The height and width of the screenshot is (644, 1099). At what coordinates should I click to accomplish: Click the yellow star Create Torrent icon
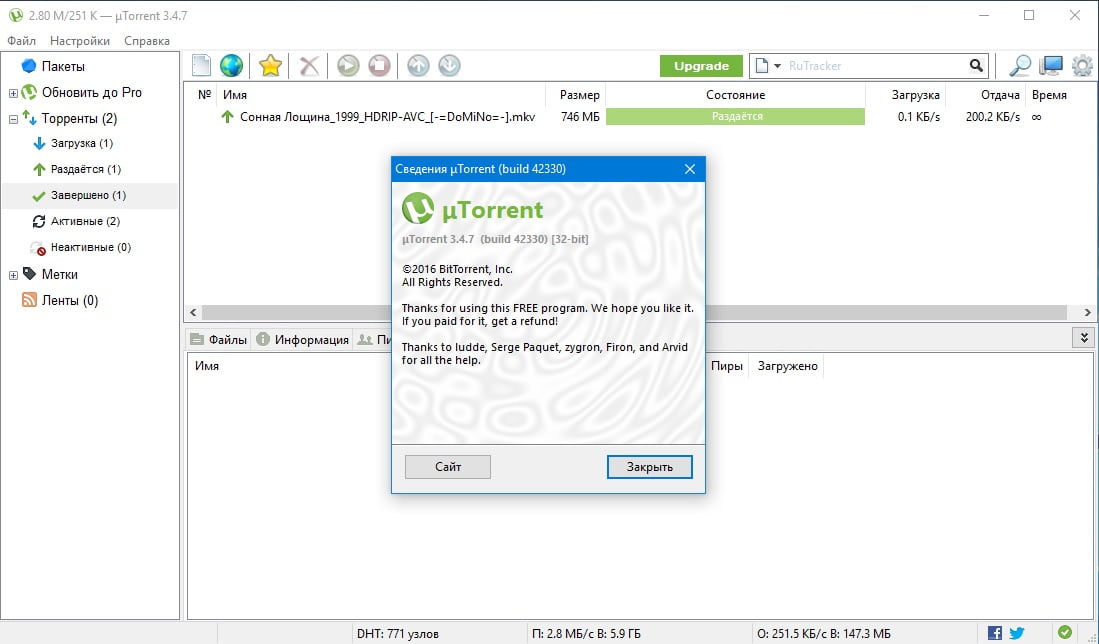tap(270, 66)
